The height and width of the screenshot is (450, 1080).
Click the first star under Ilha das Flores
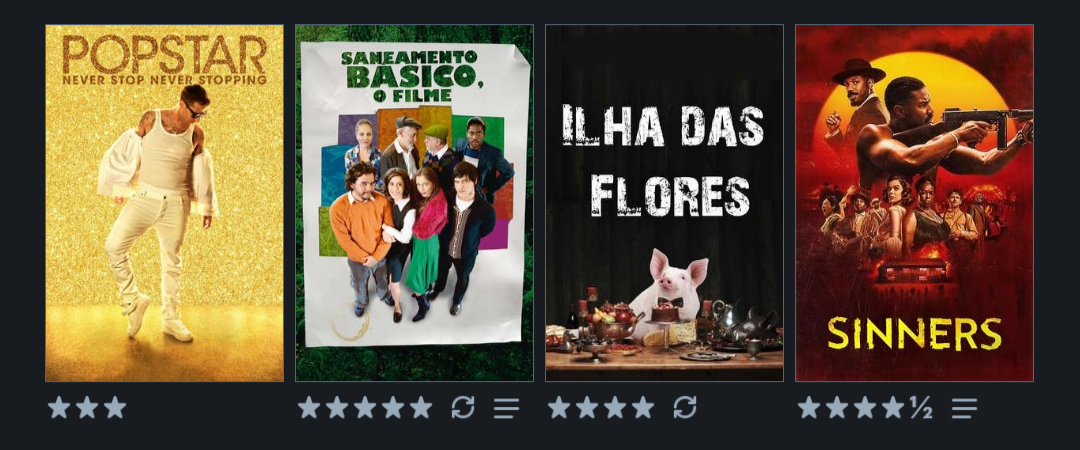pyautogui.click(x=559, y=407)
